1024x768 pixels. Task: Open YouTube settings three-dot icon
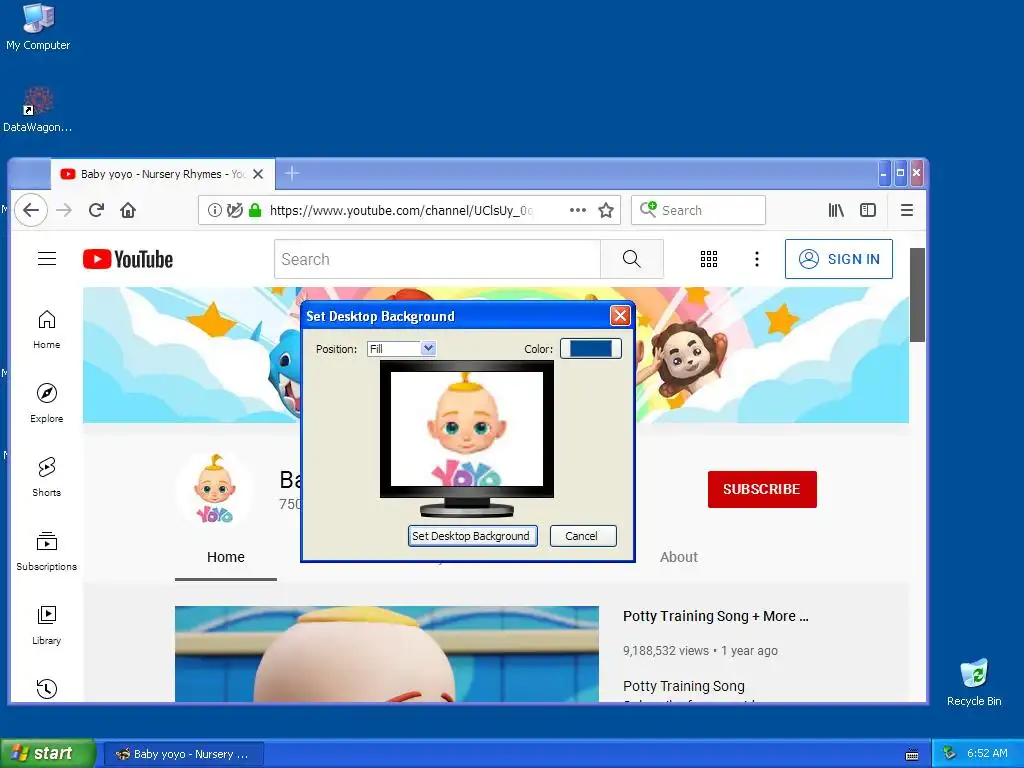tap(757, 259)
